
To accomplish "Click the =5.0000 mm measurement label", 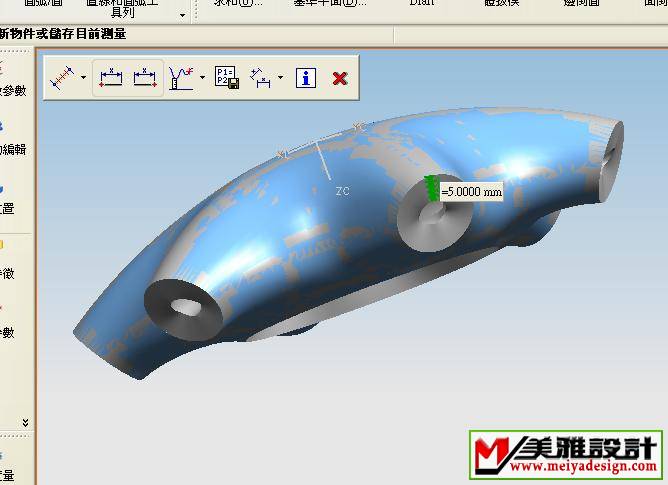I will coord(472,192).
